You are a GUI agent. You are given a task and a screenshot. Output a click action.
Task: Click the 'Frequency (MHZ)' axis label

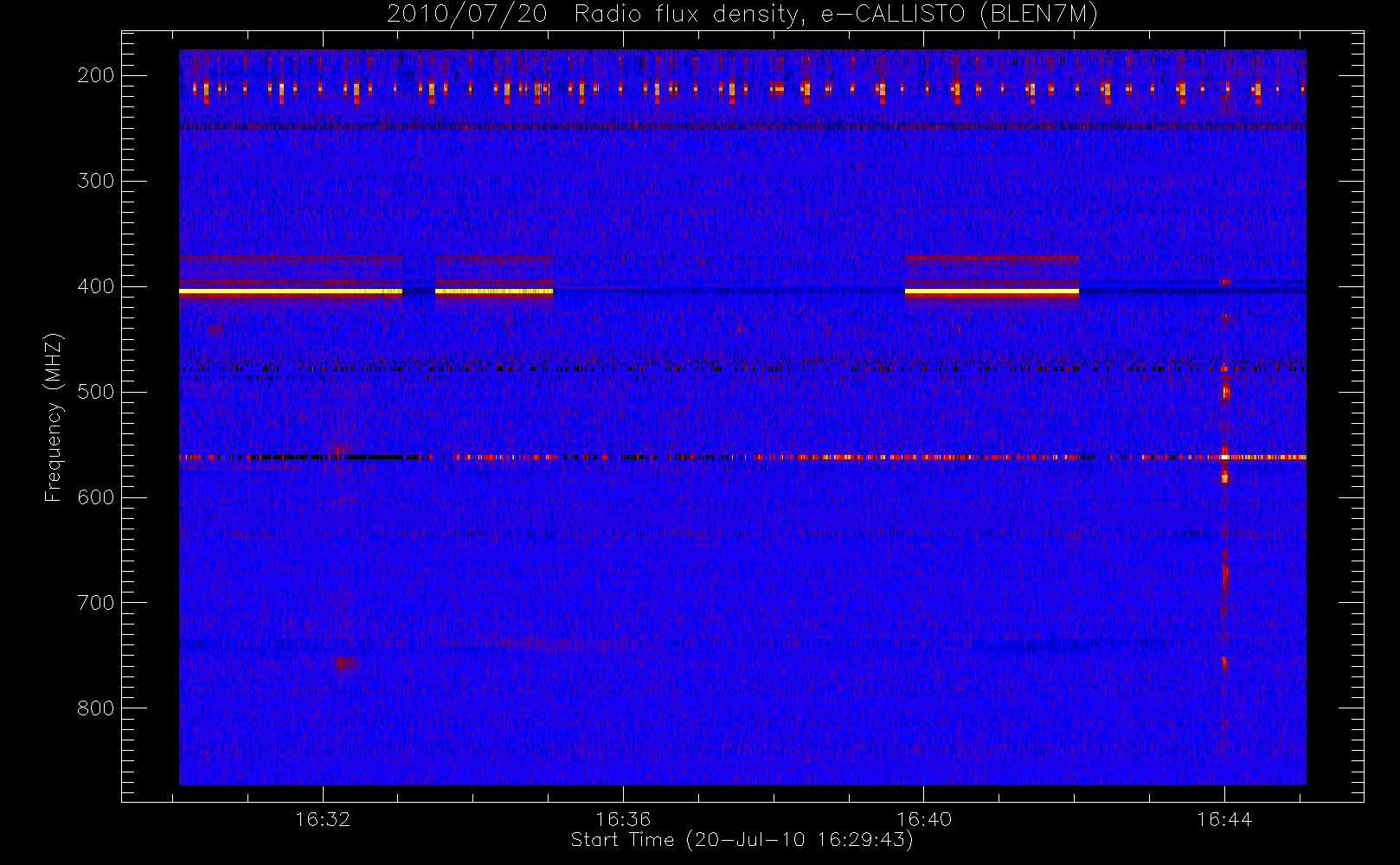click(x=54, y=417)
